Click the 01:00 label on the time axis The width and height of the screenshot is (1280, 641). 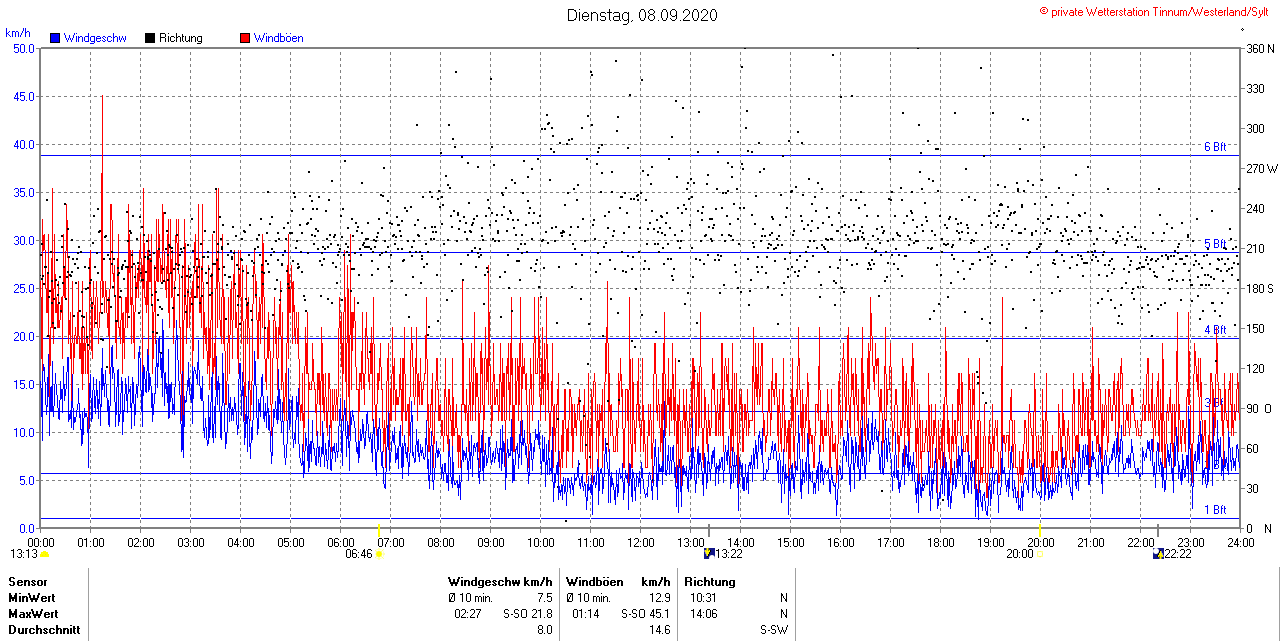pos(91,542)
